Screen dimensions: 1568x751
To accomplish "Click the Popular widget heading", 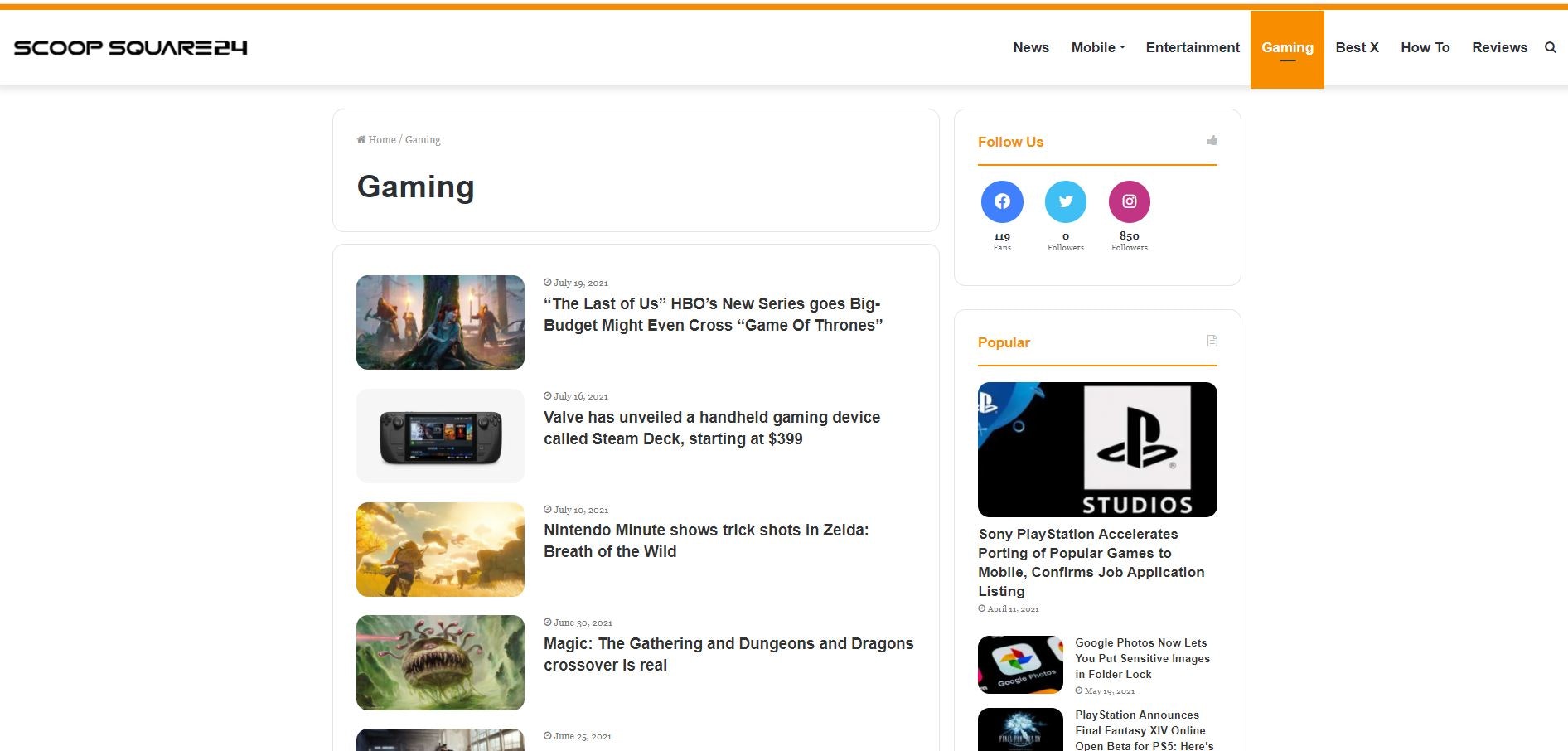I will (x=1004, y=342).
